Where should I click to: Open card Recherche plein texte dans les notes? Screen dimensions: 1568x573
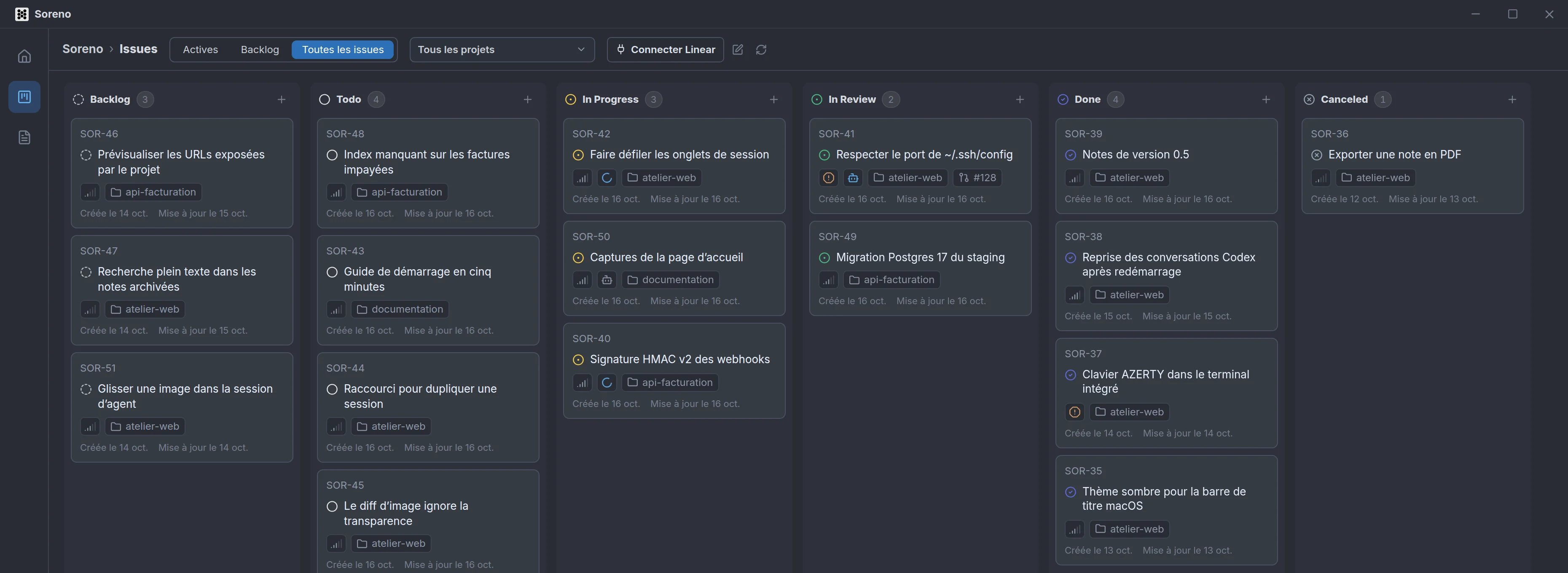tap(182, 291)
